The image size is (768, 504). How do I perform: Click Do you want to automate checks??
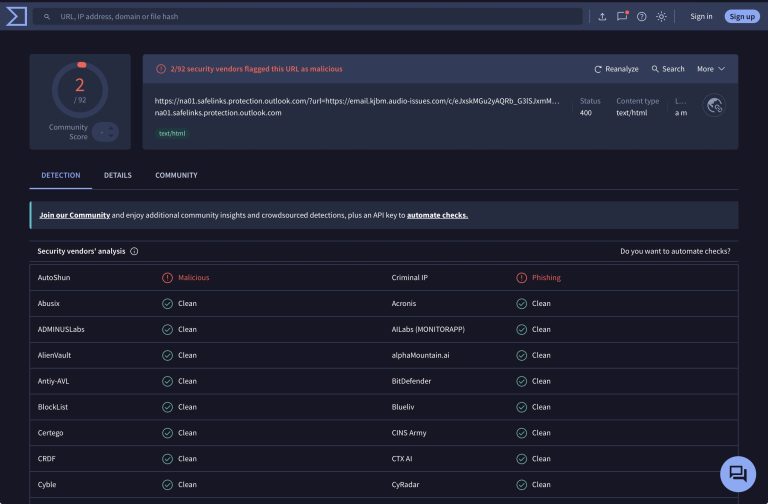(x=675, y=251)
